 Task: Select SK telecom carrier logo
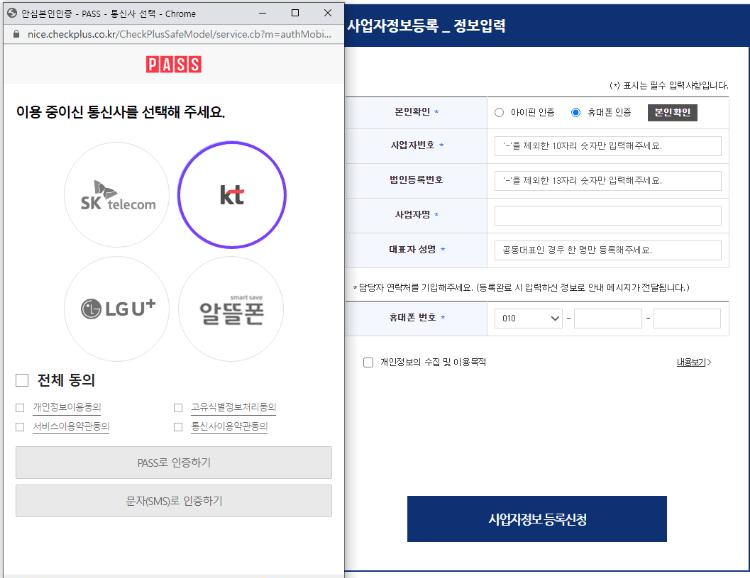pyautogui.click(x=117, y=195)
